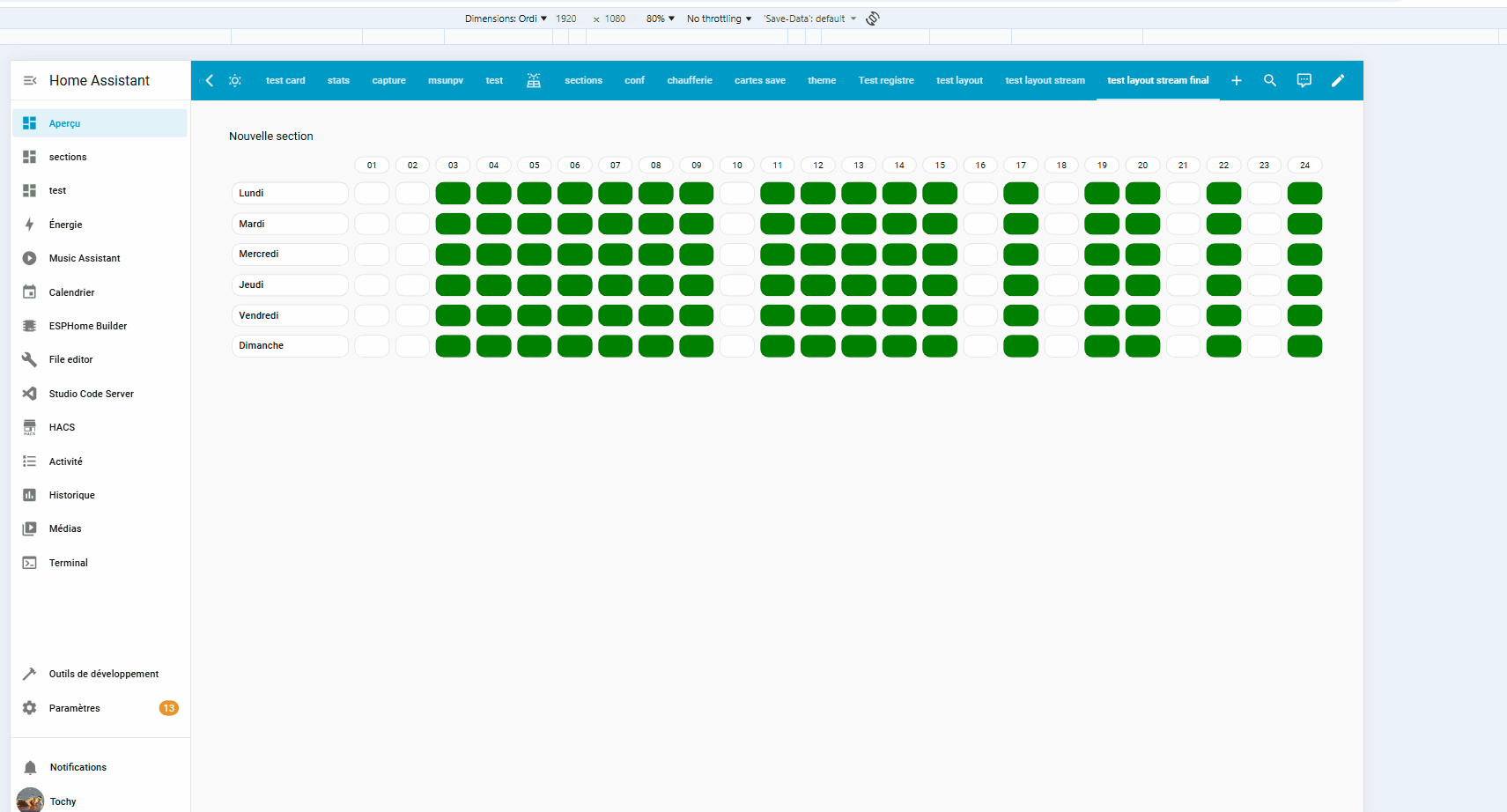Open the 80% zoom dropdown
This screenshot has width=1507, height=812.
coord(661,18)
